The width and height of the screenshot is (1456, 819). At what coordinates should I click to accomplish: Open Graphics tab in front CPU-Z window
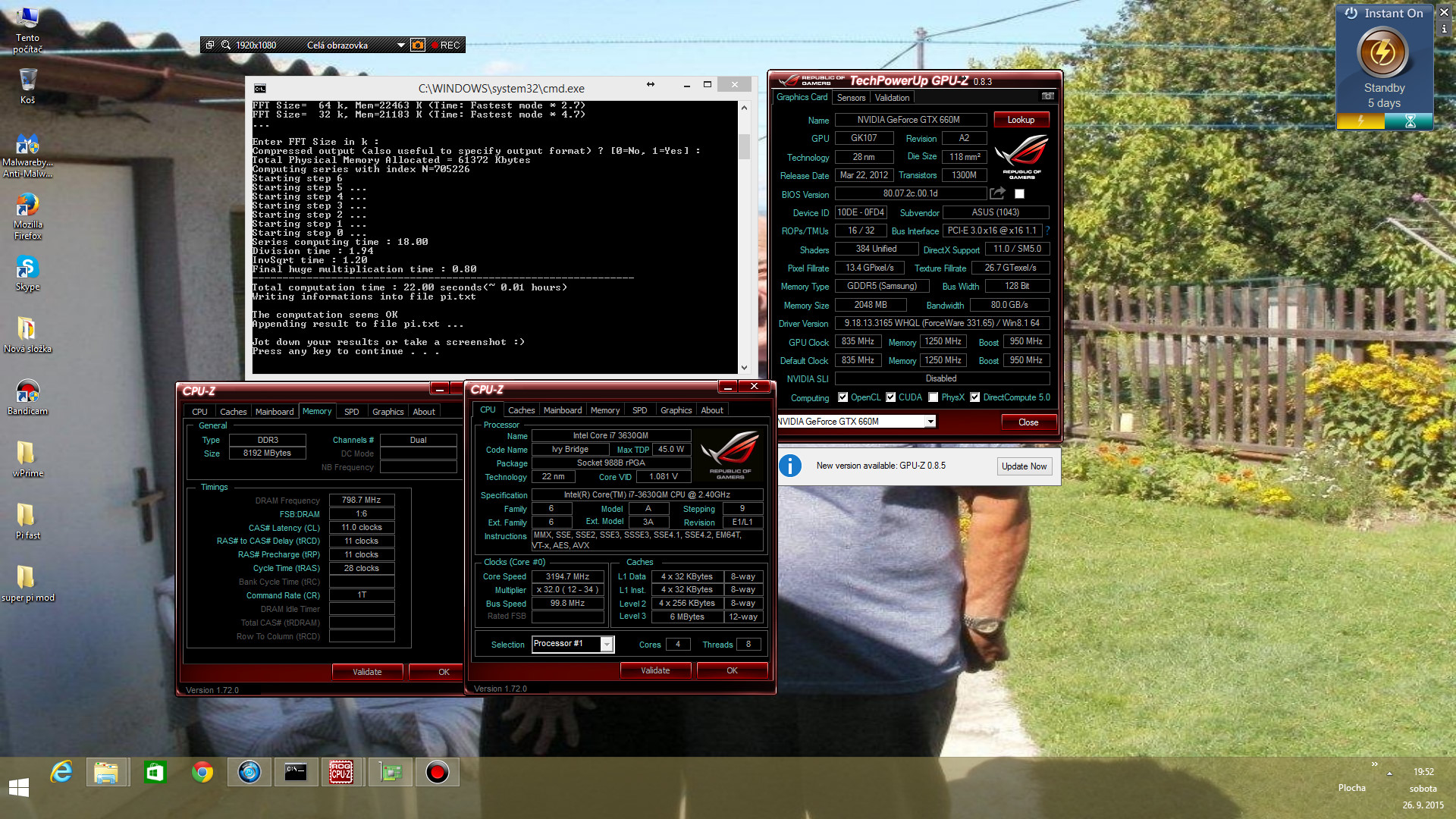676,410
